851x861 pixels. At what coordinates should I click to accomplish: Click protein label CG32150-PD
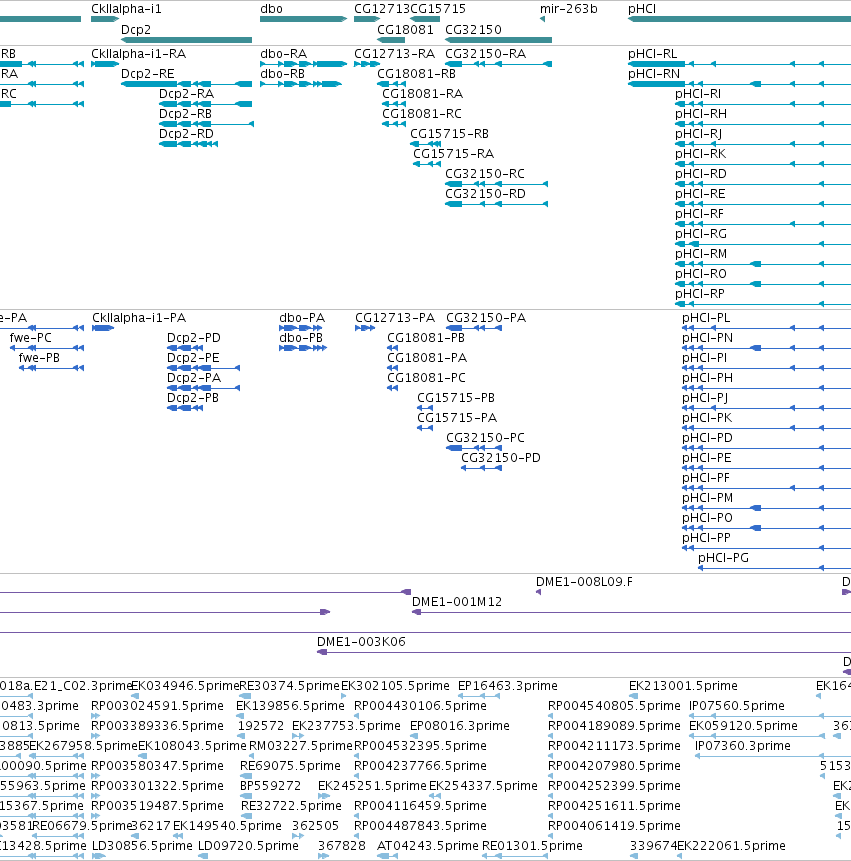point(501,458)
